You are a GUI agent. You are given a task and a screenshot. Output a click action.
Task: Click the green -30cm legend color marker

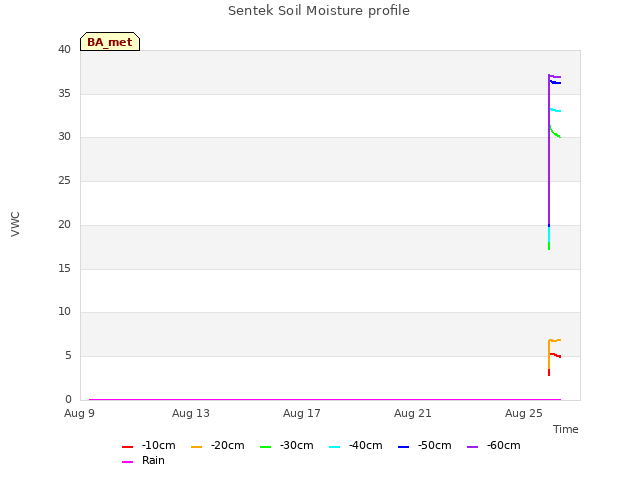tap(265, 447)
